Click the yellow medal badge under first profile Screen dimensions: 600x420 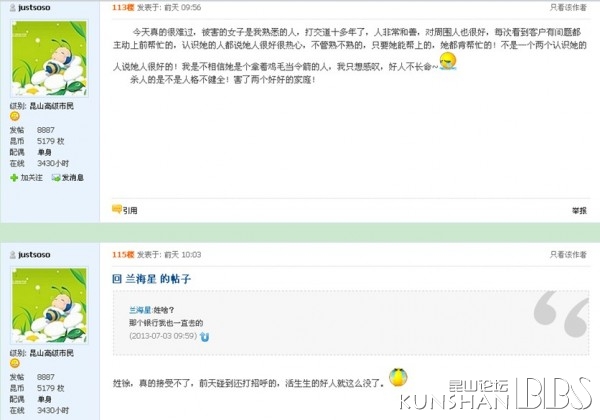[15, 116]
